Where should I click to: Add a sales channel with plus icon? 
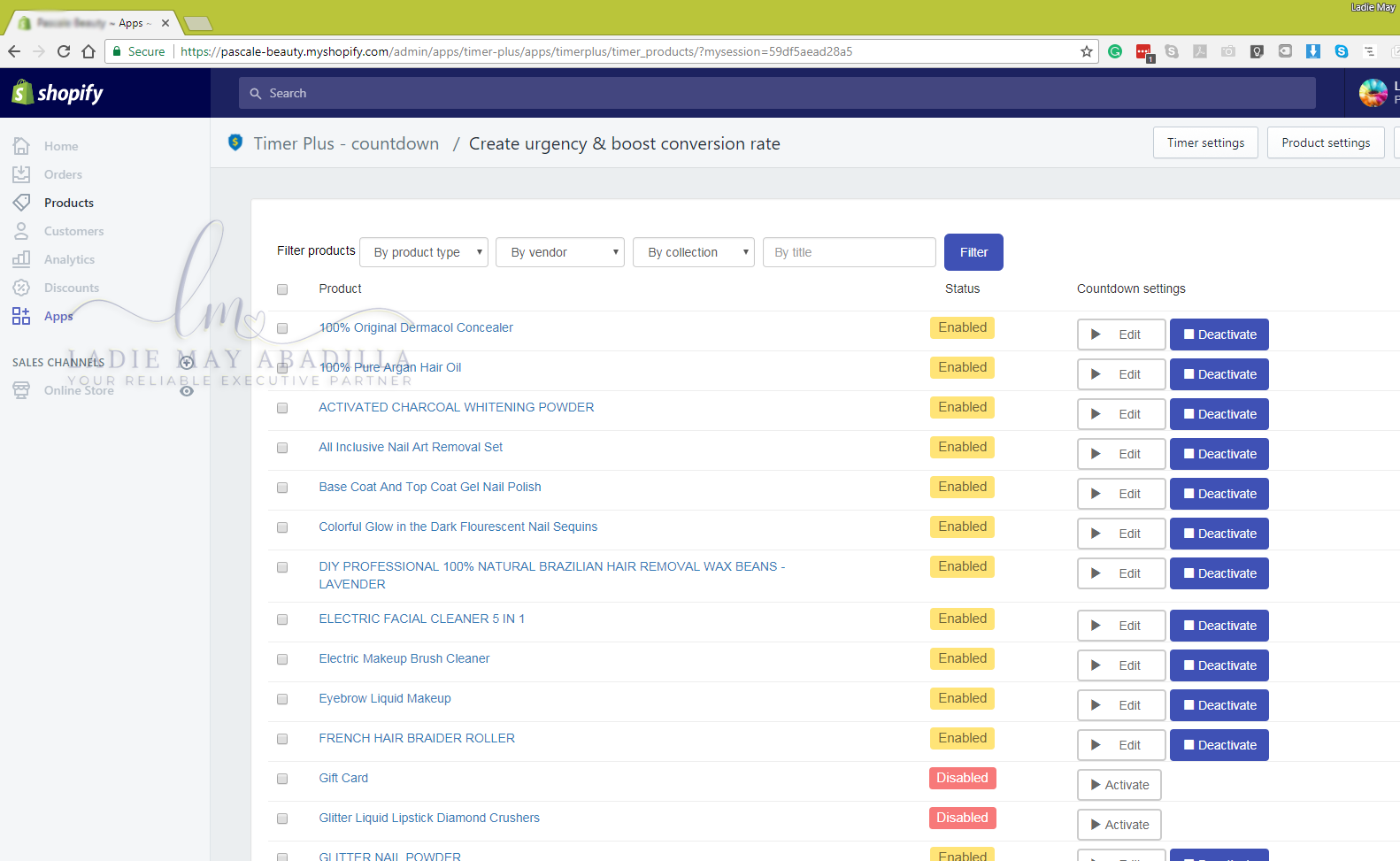[x=187, y=362]
